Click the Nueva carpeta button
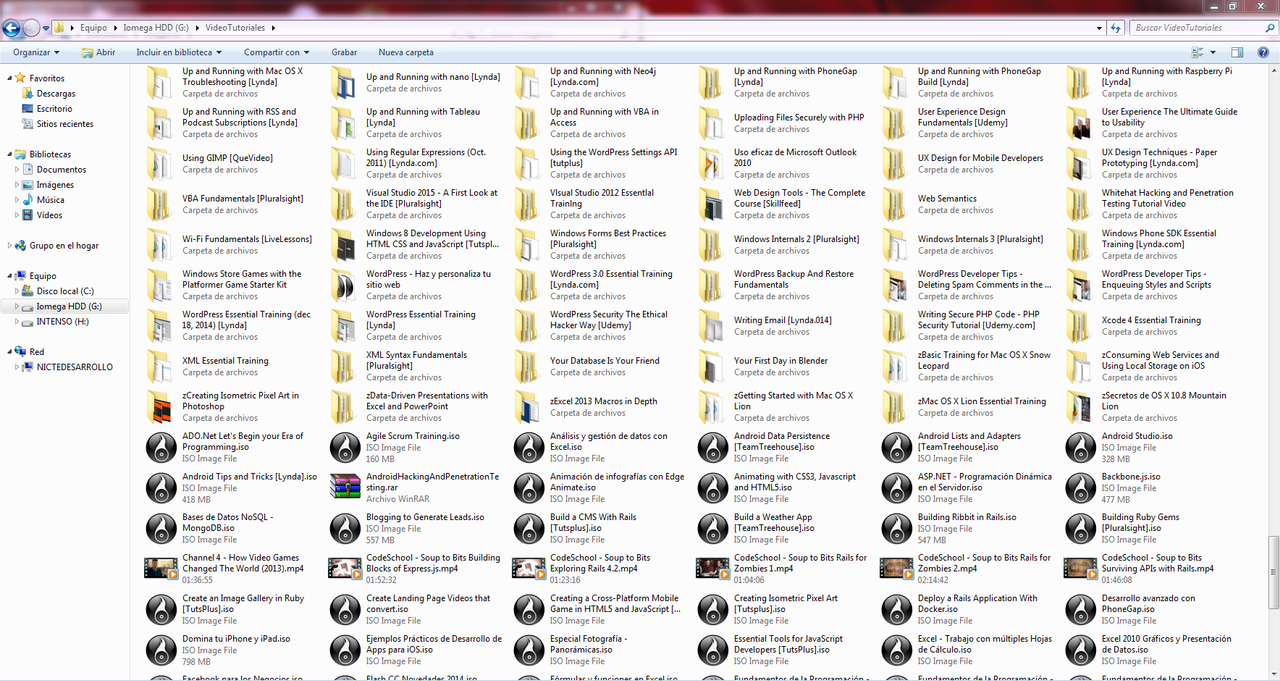 (x=406, y=52)
